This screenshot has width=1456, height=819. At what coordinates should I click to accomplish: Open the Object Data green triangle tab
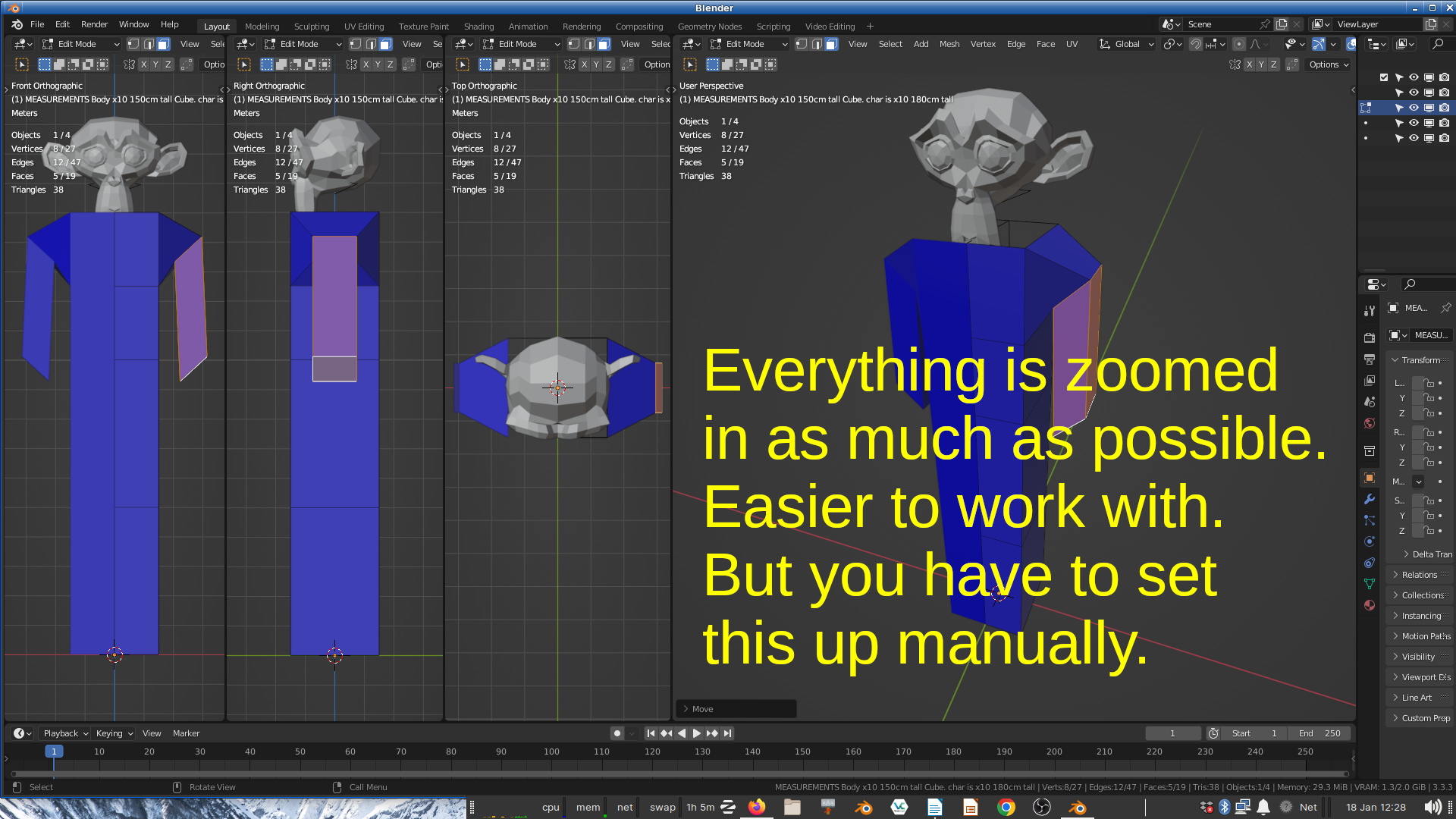coord(1369,584)
